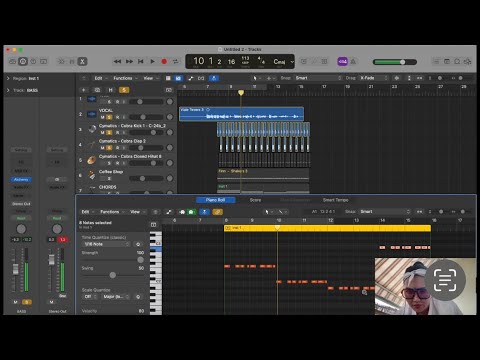
Task: Open the Library panel icon
Action: tap(12, 62)
